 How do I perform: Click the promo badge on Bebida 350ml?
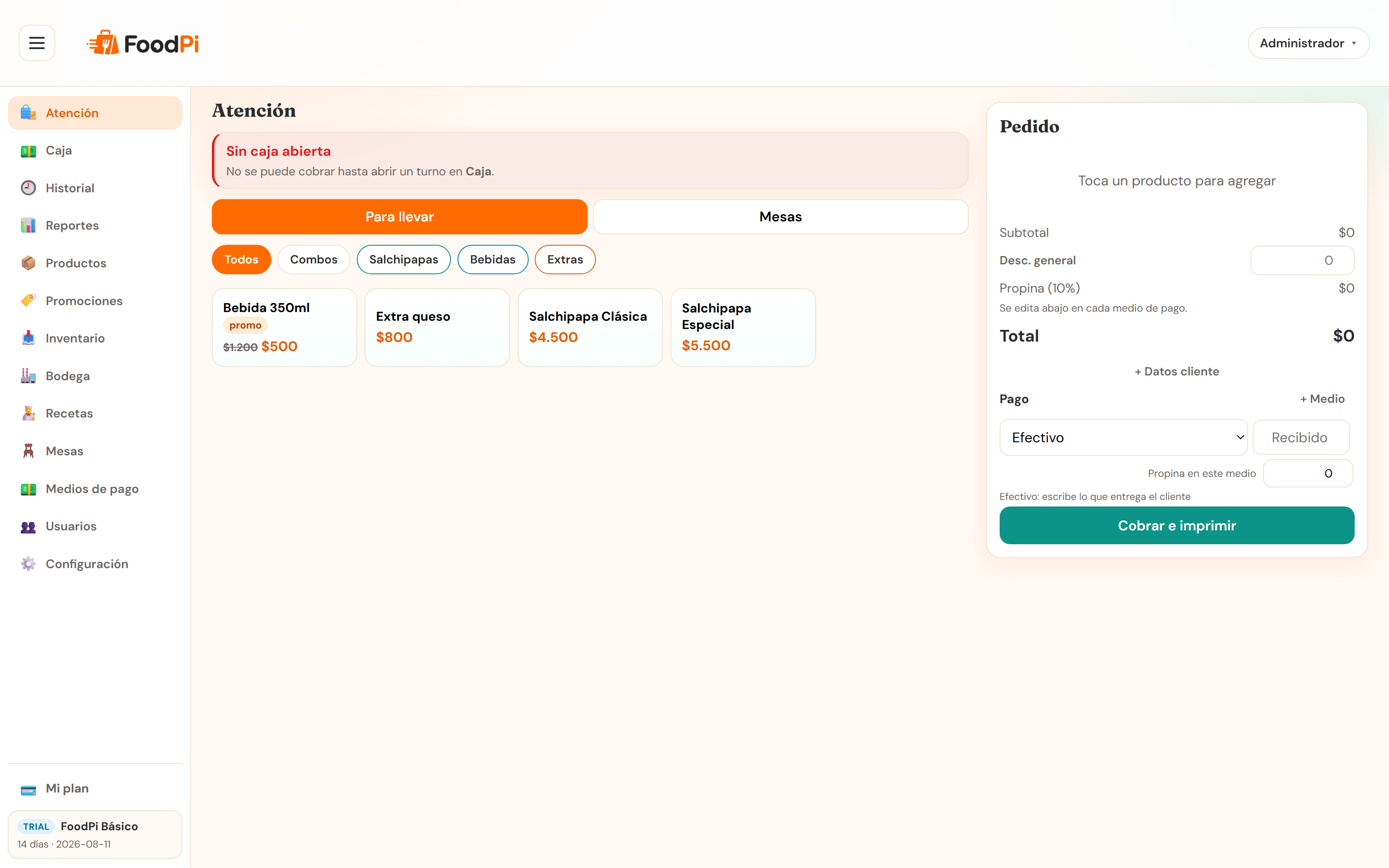click(245, 325)
